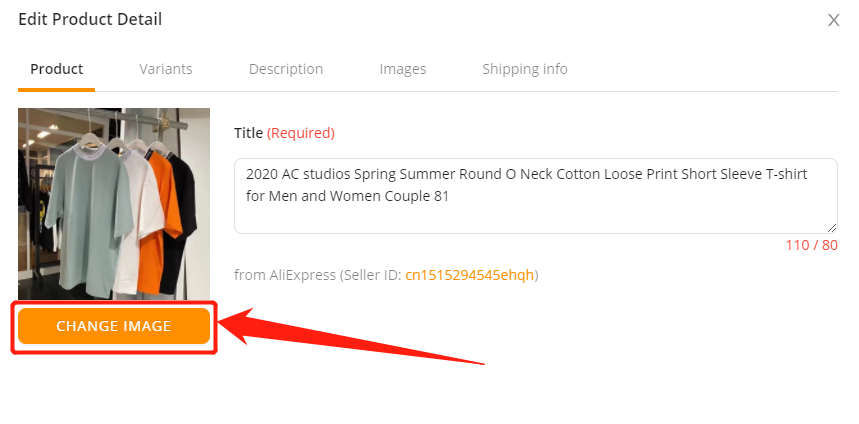This screenshot has width=859, height=424.
Task: Click the CHANGE IMAGE button
Action: (114, 326)
